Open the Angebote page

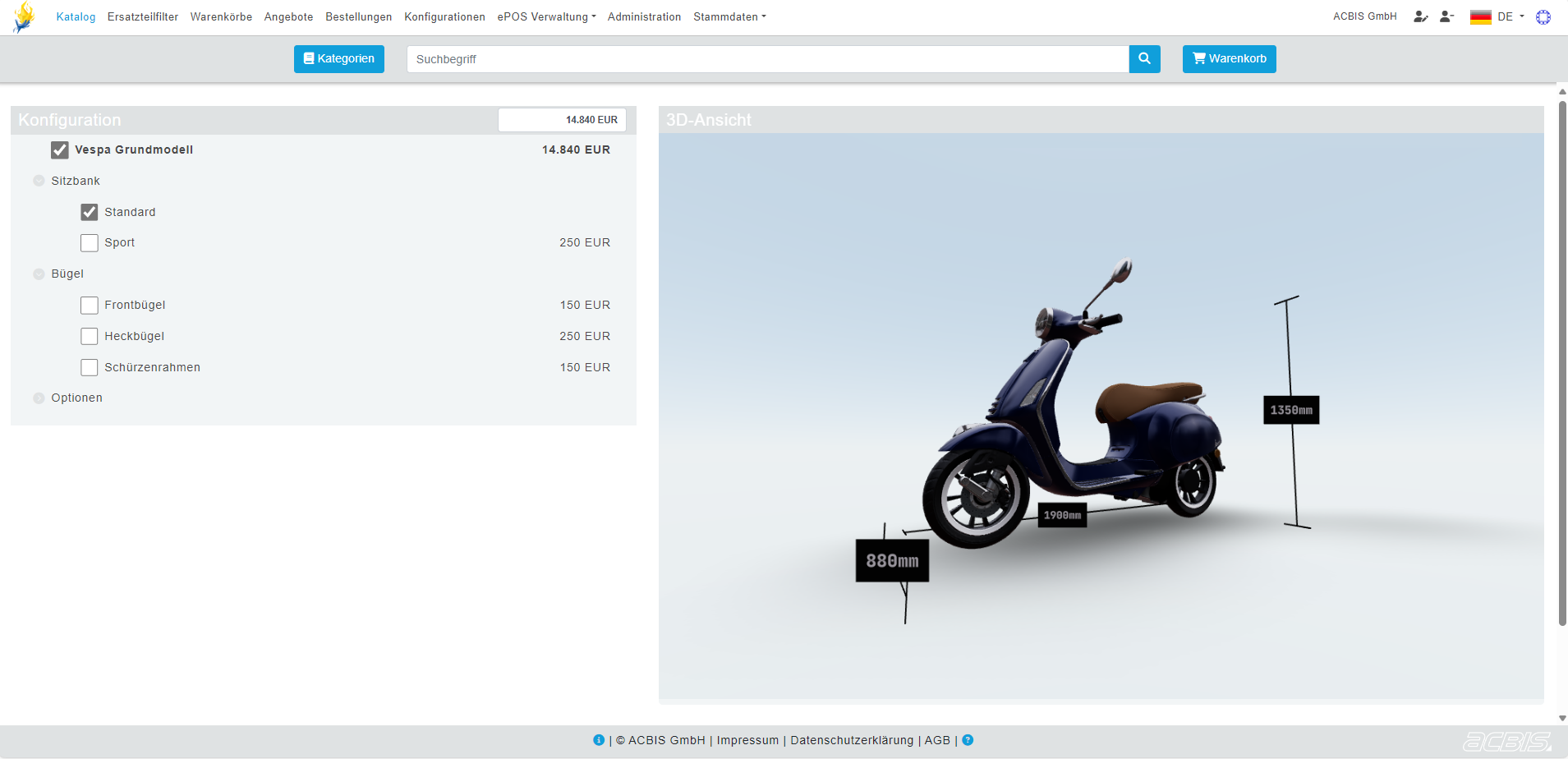pos(288,16)
